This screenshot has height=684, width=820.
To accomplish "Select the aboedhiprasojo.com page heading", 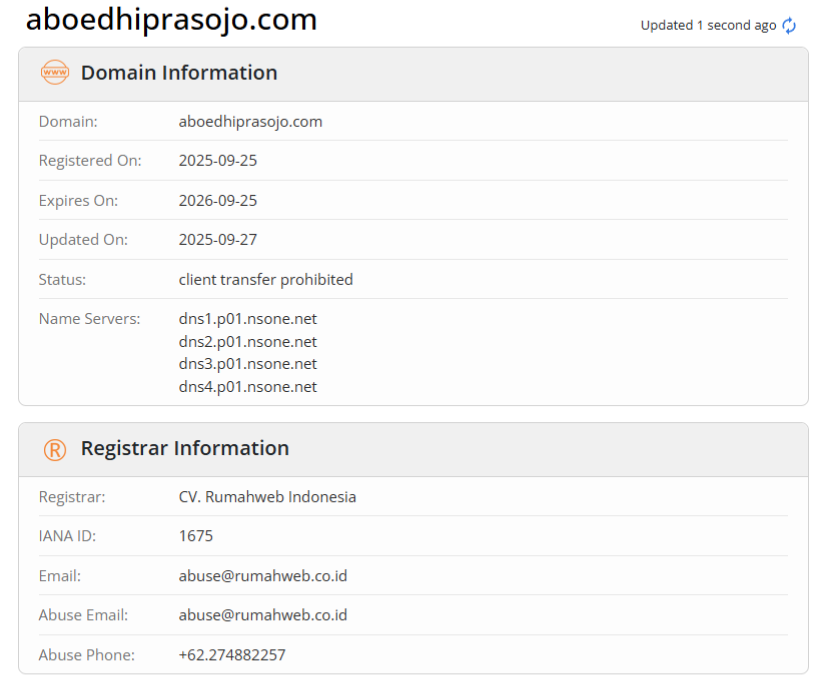I will 172,20.
